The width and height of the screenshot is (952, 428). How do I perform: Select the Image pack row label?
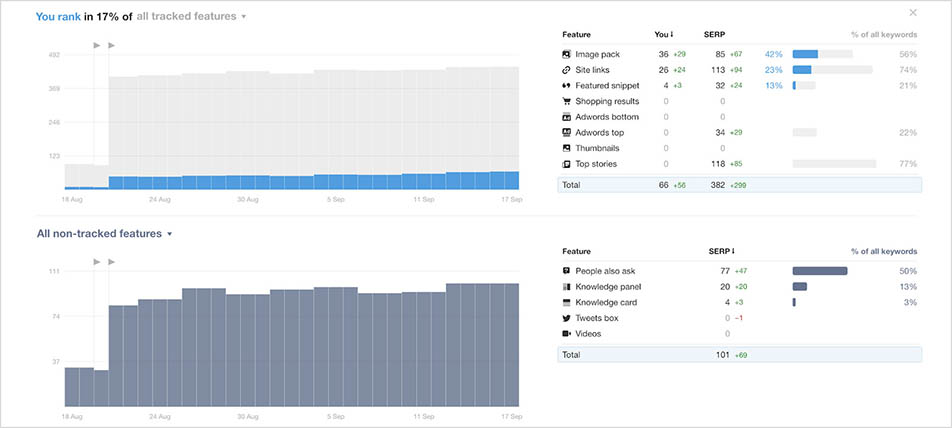[597, 54]
